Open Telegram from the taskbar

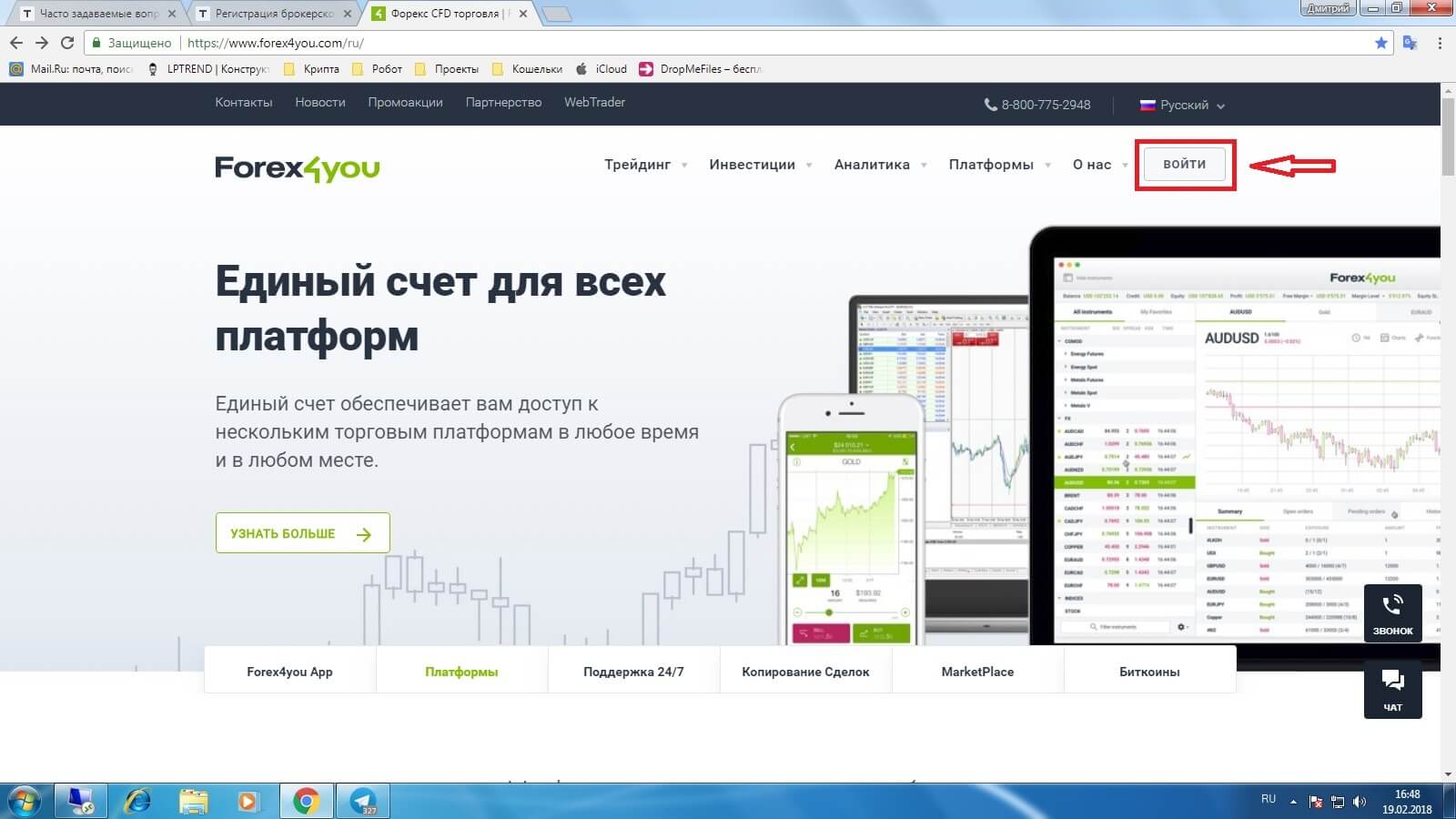point(363,801)
